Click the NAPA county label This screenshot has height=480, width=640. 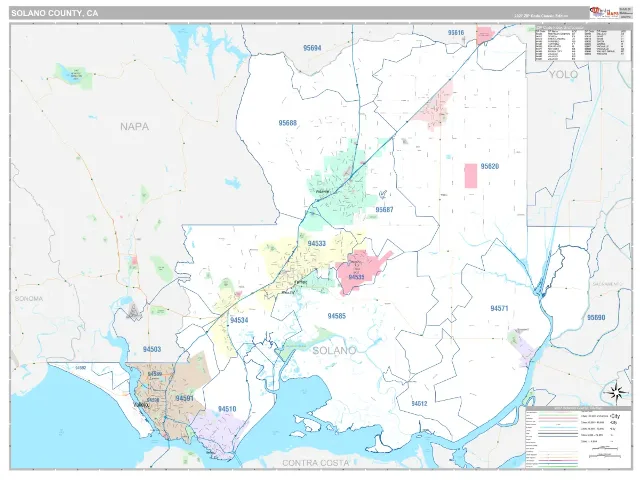(134, 127)
